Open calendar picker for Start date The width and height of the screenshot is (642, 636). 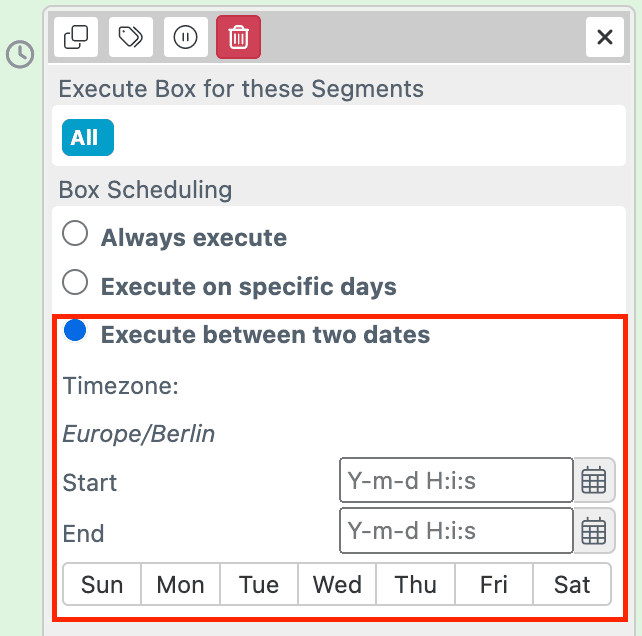pos(594,481)
